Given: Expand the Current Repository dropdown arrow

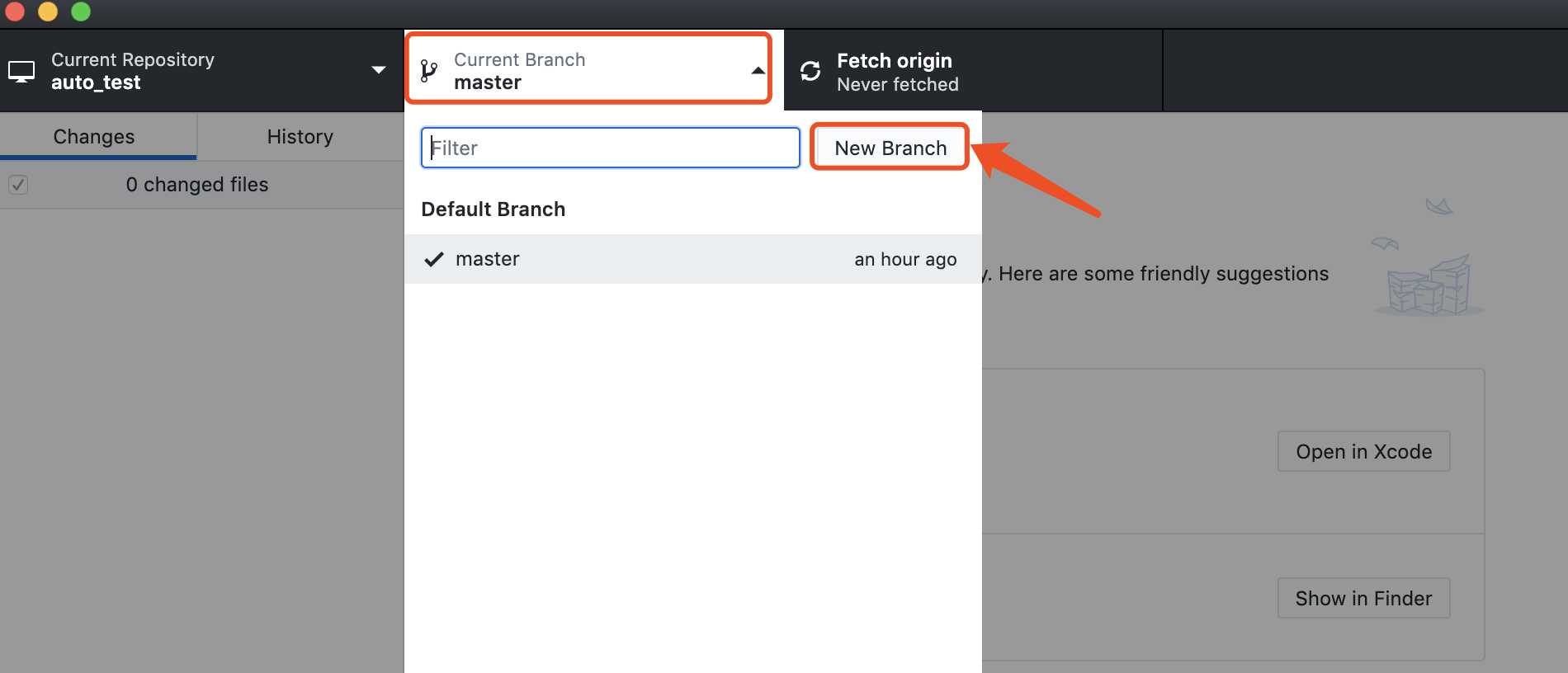Looking at the screenshot, I should pyautogui.click(x=379, y=70).
